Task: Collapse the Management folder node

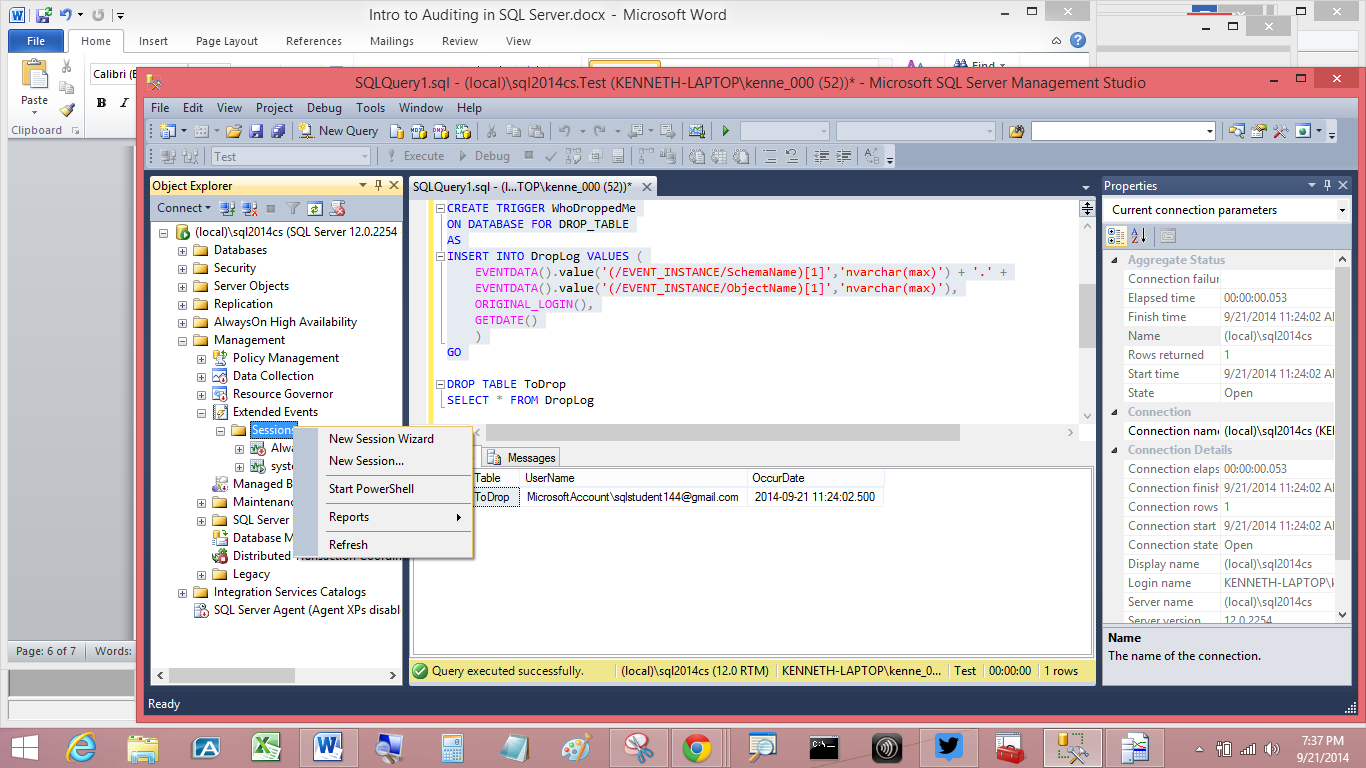Action: pos(182,339)
